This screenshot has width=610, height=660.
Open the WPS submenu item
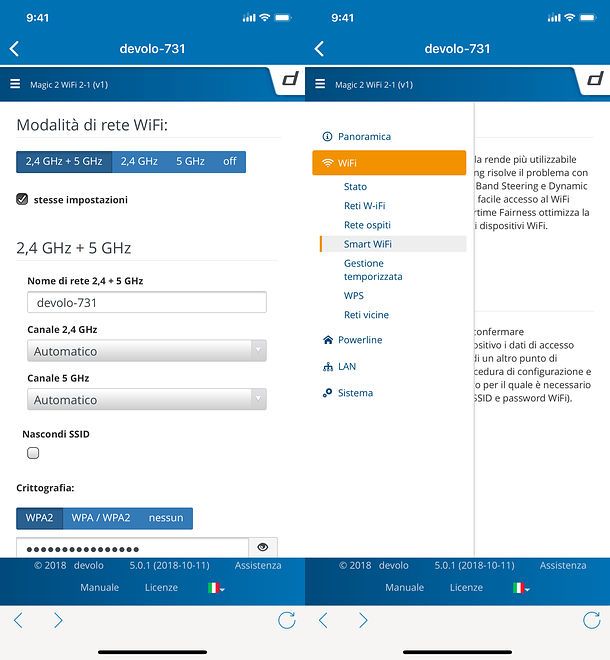pos(354,295)
